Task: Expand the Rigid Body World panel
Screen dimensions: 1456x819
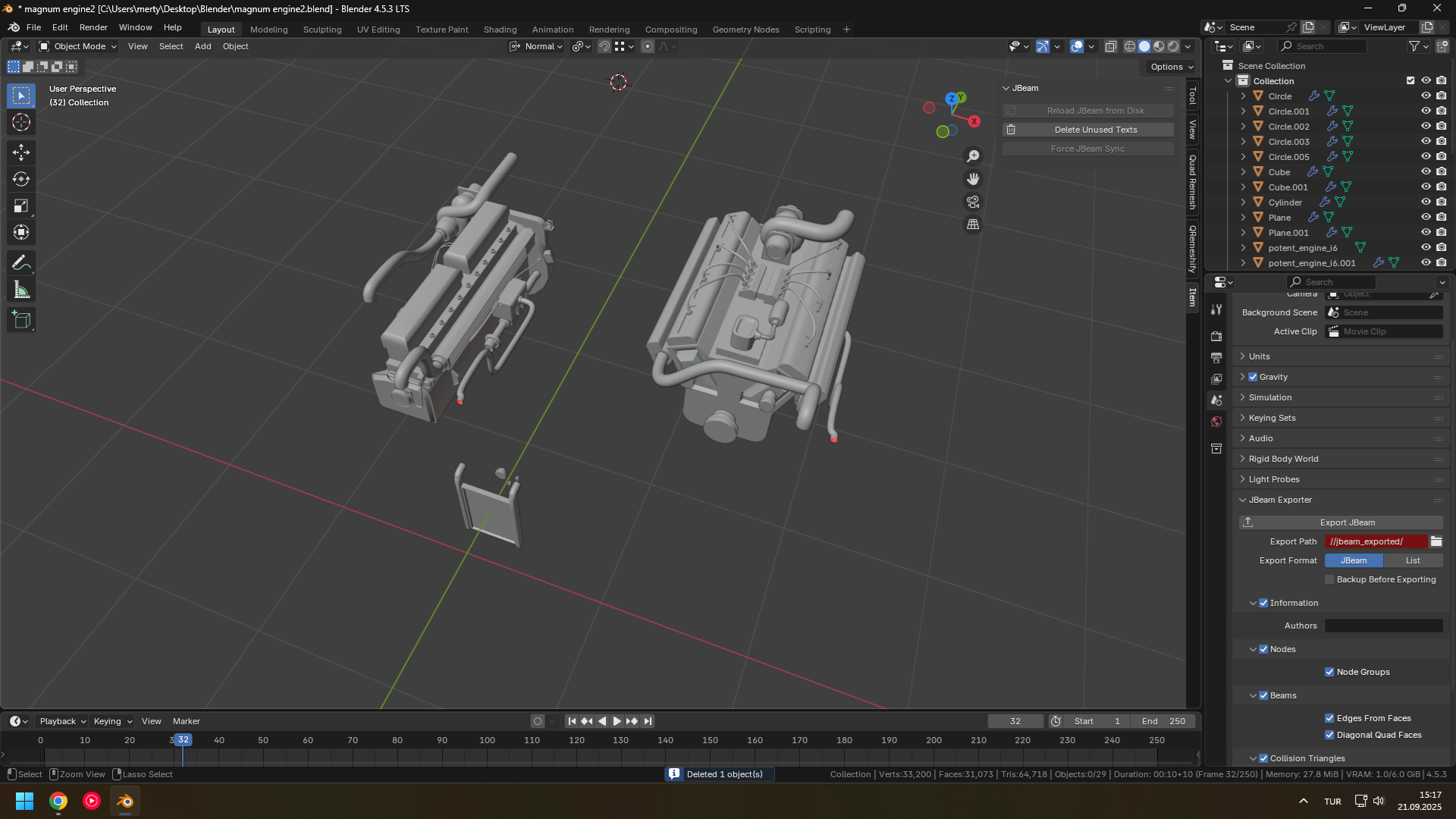Action: coord(1283,459)
